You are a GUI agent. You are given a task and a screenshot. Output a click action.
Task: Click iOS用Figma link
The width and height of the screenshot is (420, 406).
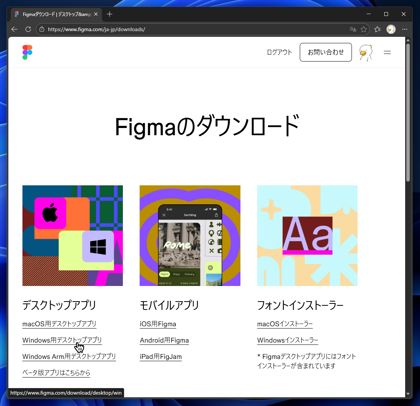pyautogui.click(x=158, y=324)
